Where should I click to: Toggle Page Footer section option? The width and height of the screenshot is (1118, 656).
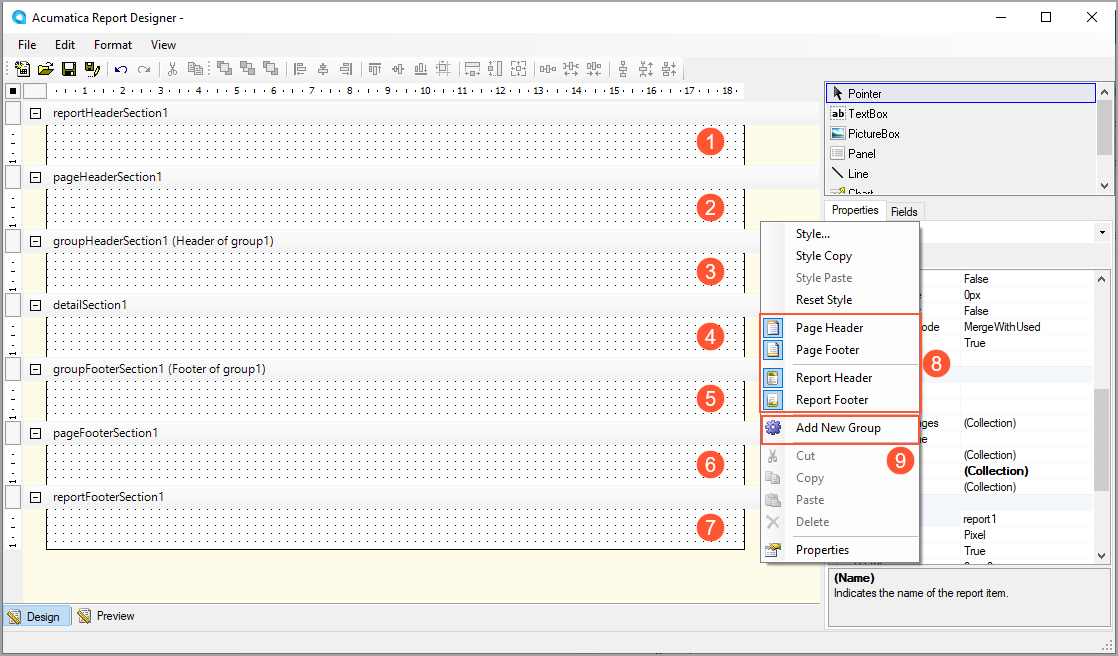click(x=827, y=350)
